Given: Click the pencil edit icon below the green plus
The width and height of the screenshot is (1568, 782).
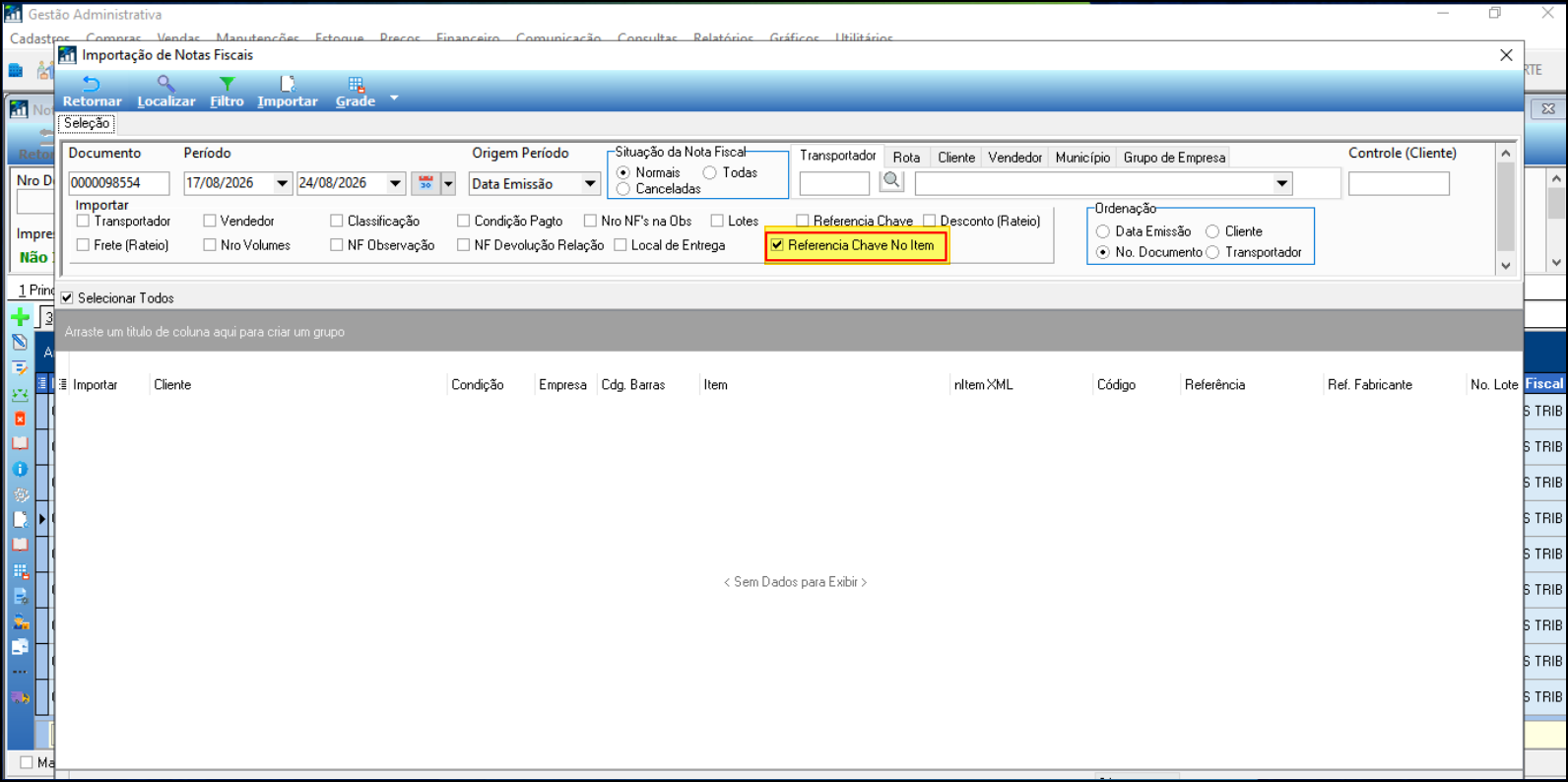Looking at the screenshot, I should (x=20, y=343).
